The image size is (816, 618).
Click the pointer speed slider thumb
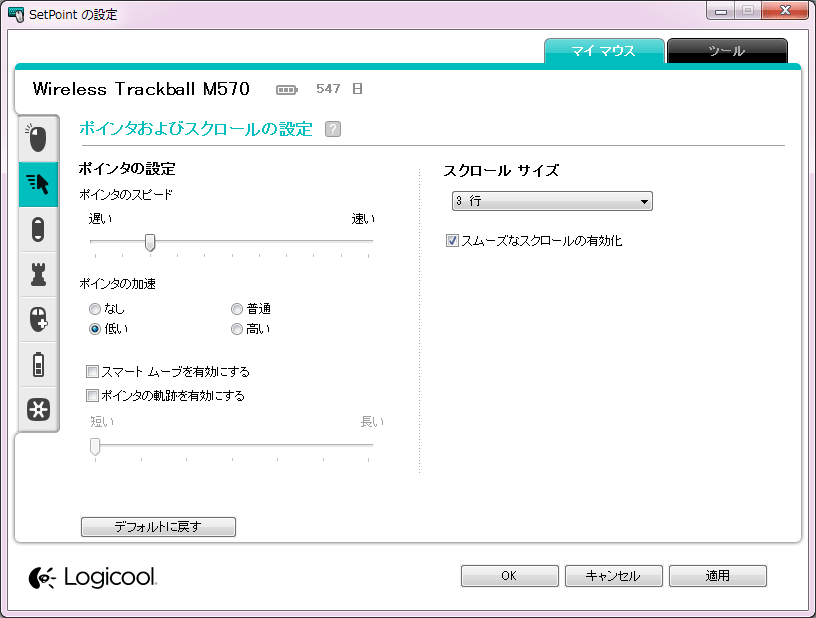click(x=150, y=242)
